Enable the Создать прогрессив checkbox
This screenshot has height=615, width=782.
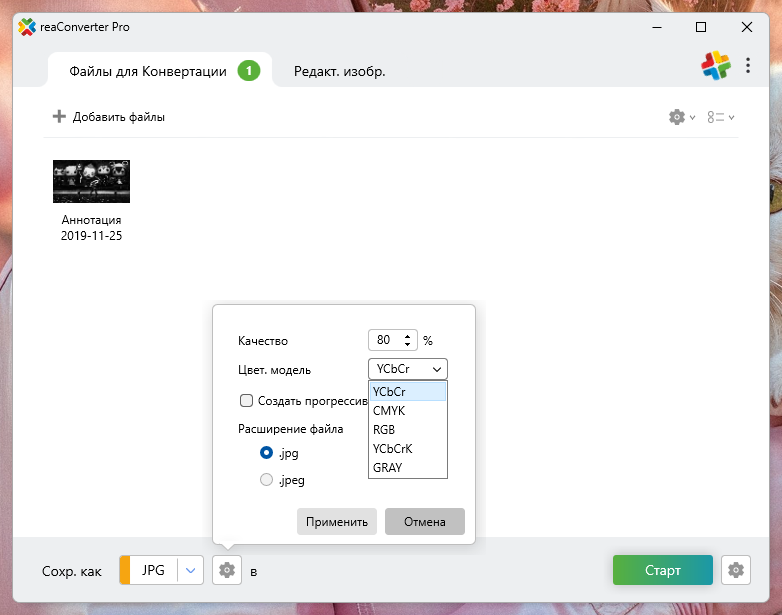(246, 400)
